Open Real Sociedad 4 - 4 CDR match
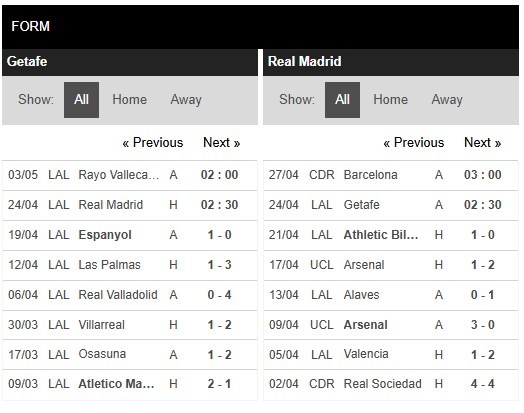Viewport: 524px width, 413px height. 391,384
